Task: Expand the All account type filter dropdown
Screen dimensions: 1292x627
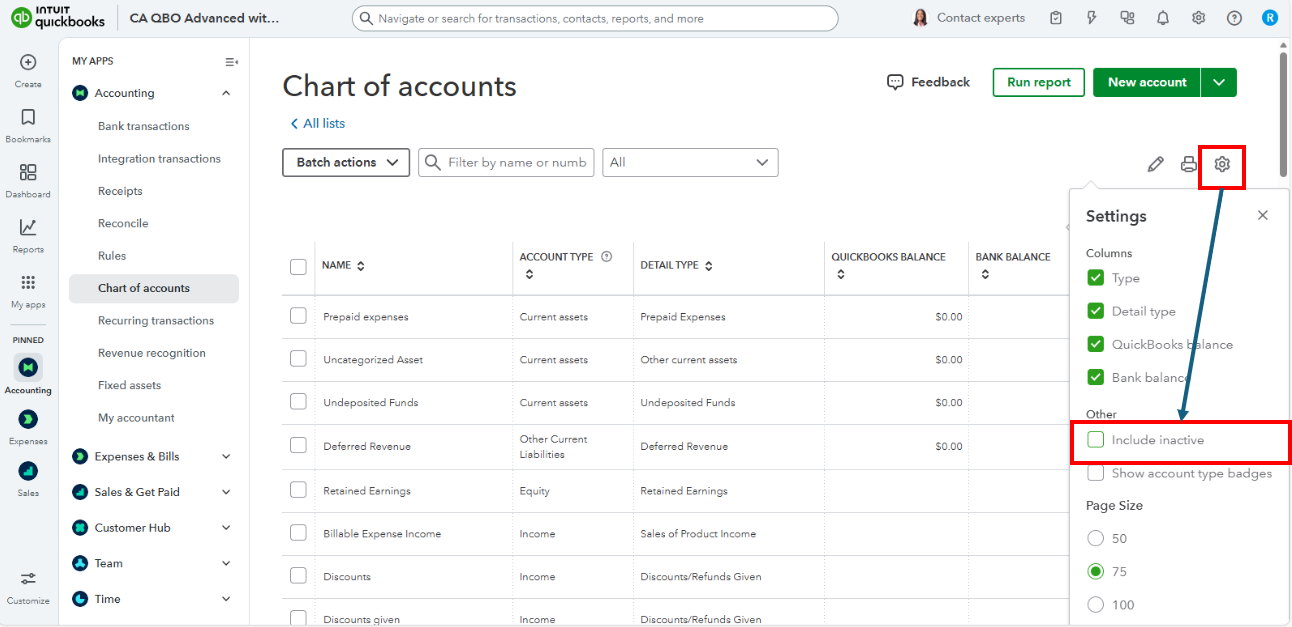Action: pos(690,163)
